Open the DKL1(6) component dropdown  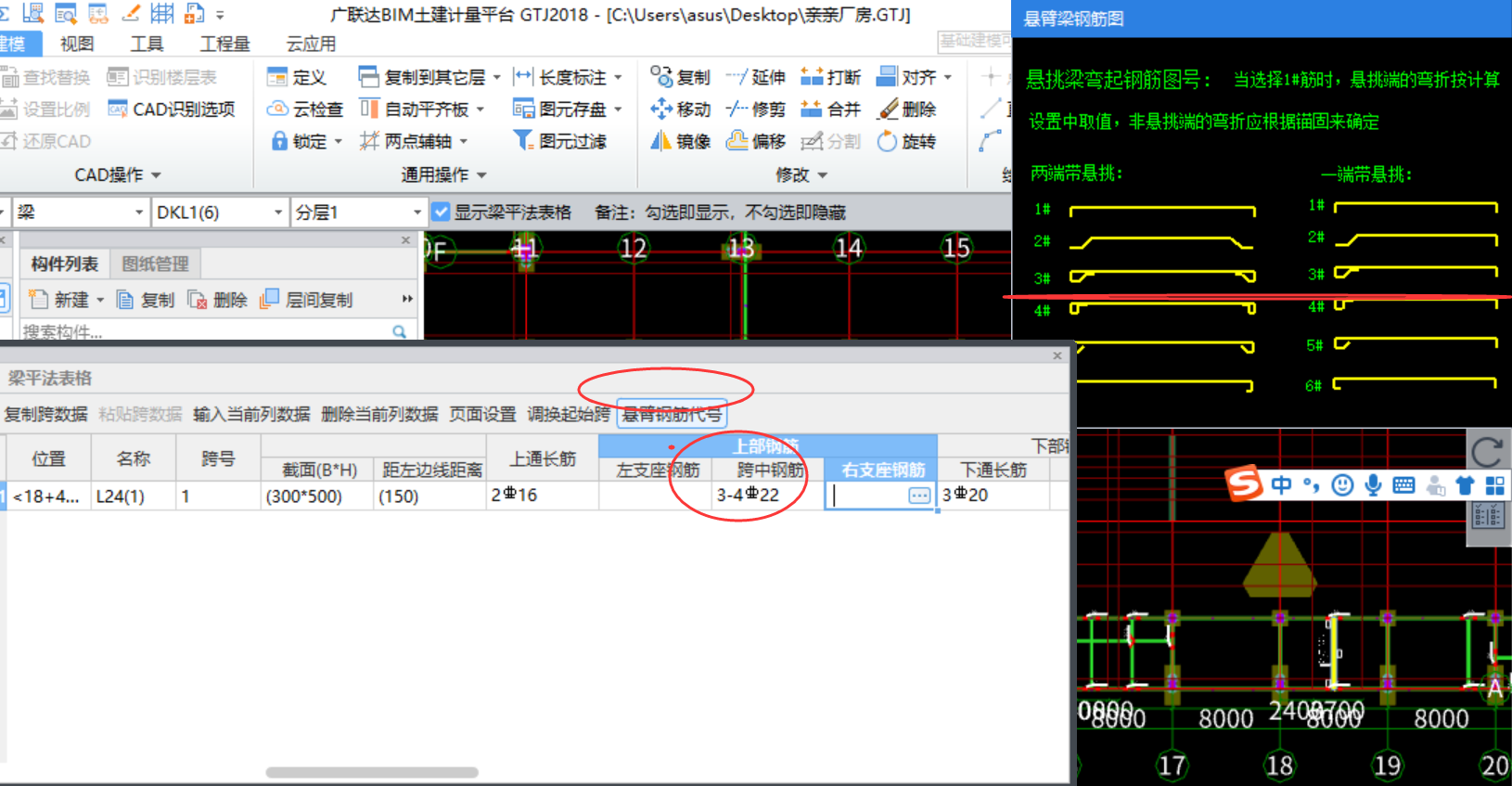277,213
